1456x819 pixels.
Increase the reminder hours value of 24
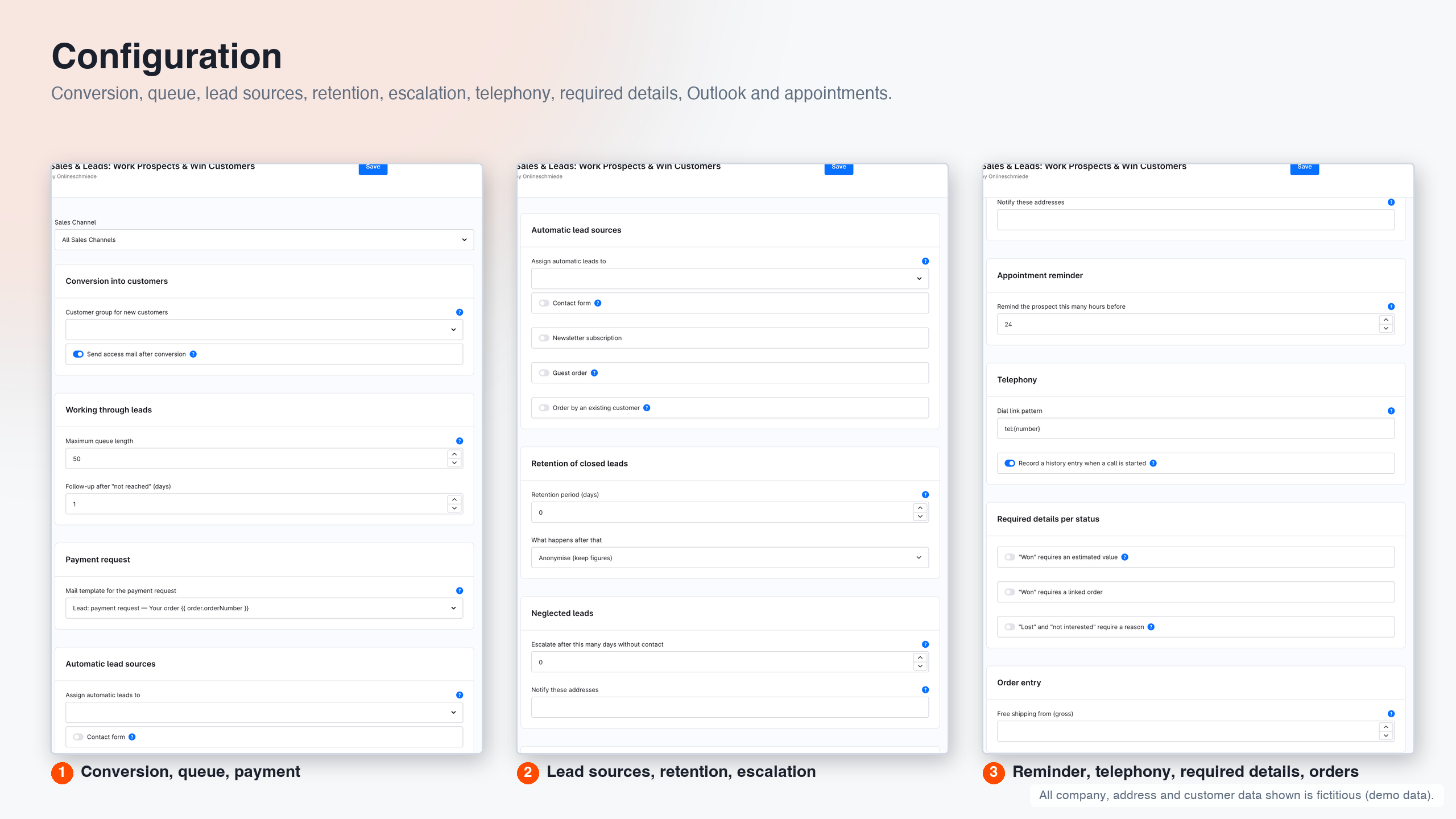(1386, 320)
